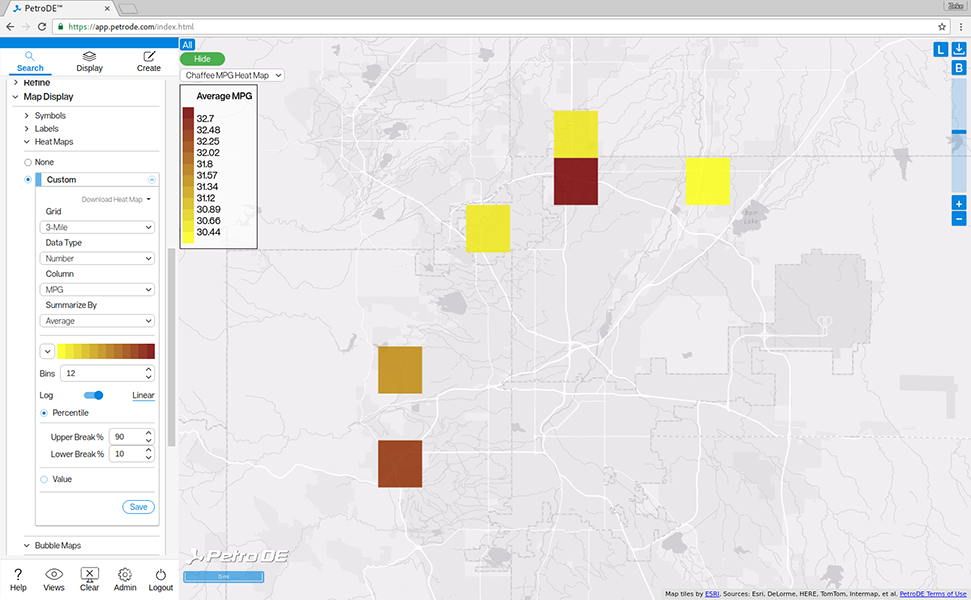
Task: Open the Column MPG dropdown
Action: 97,289
